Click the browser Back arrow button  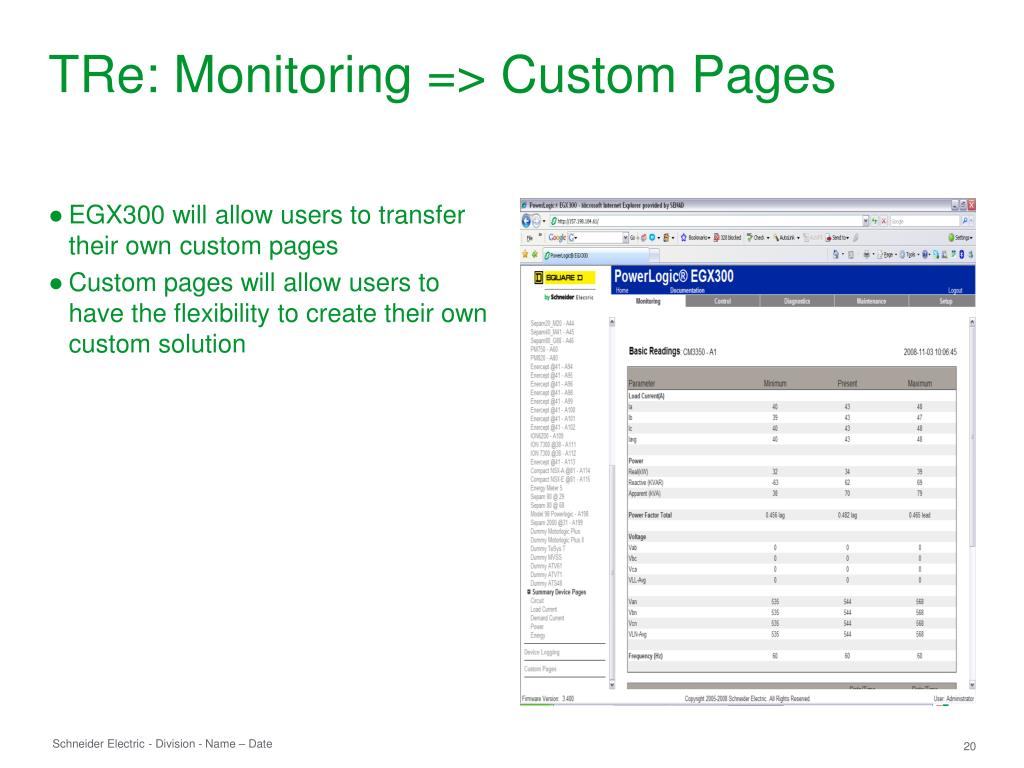point(526,221)
